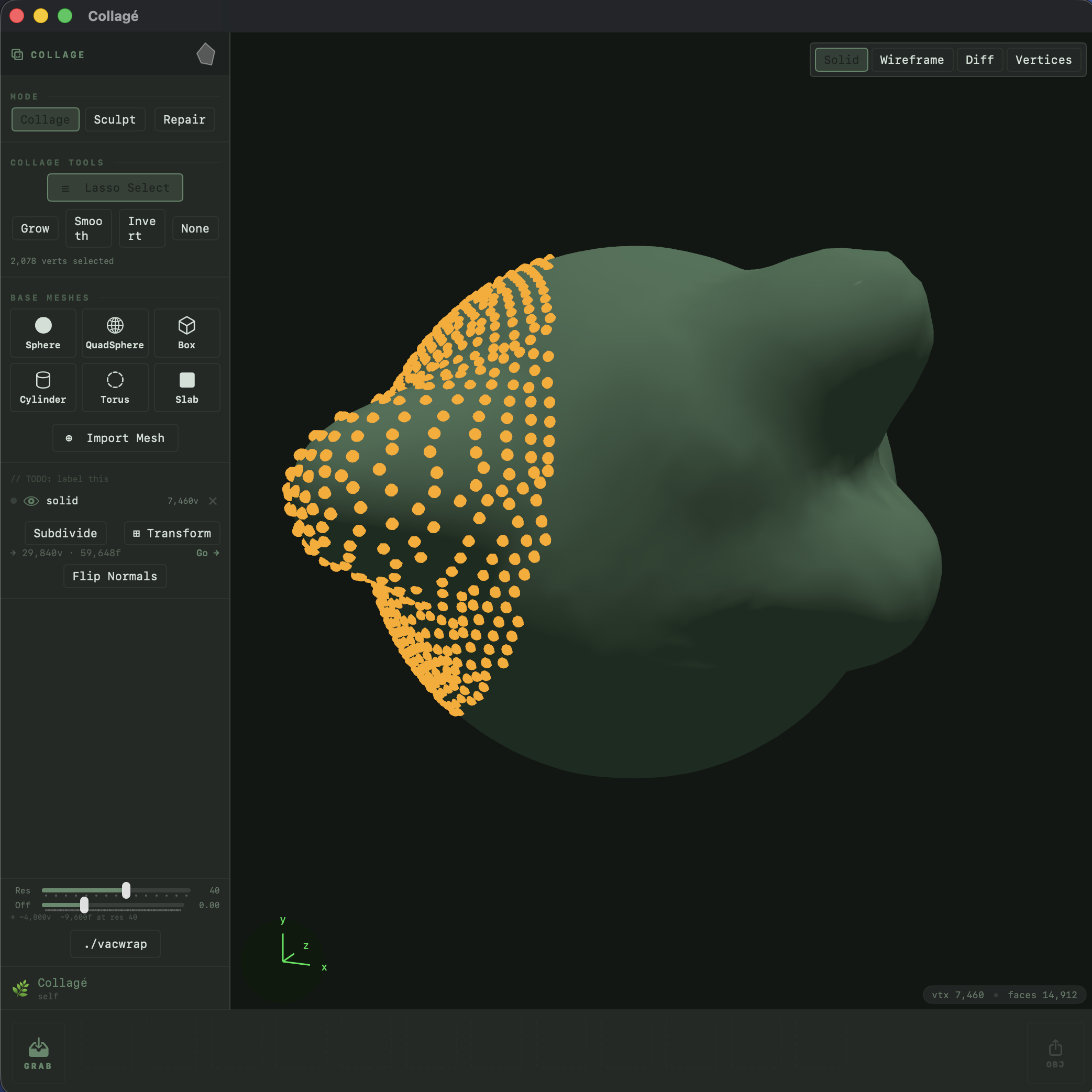Invert the current vertex selection

[x=141, y=228]
